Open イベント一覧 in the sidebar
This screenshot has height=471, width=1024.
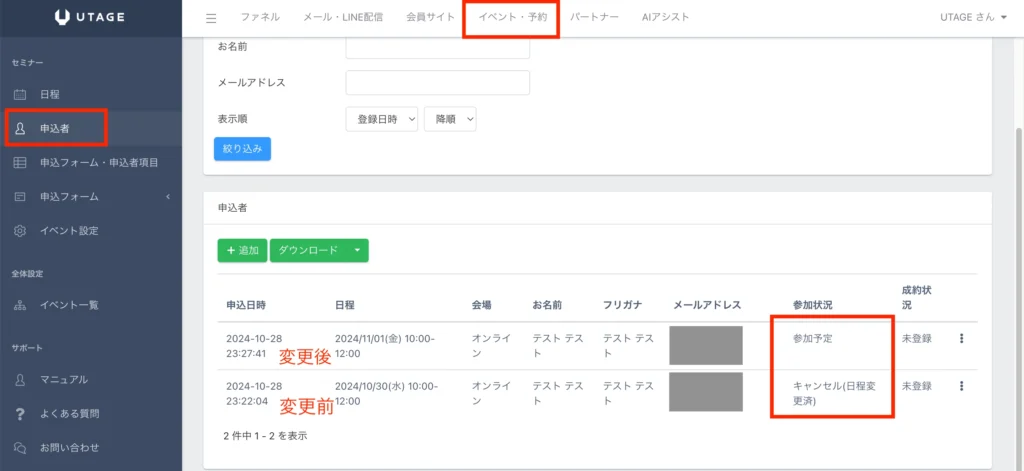point(69,305)
